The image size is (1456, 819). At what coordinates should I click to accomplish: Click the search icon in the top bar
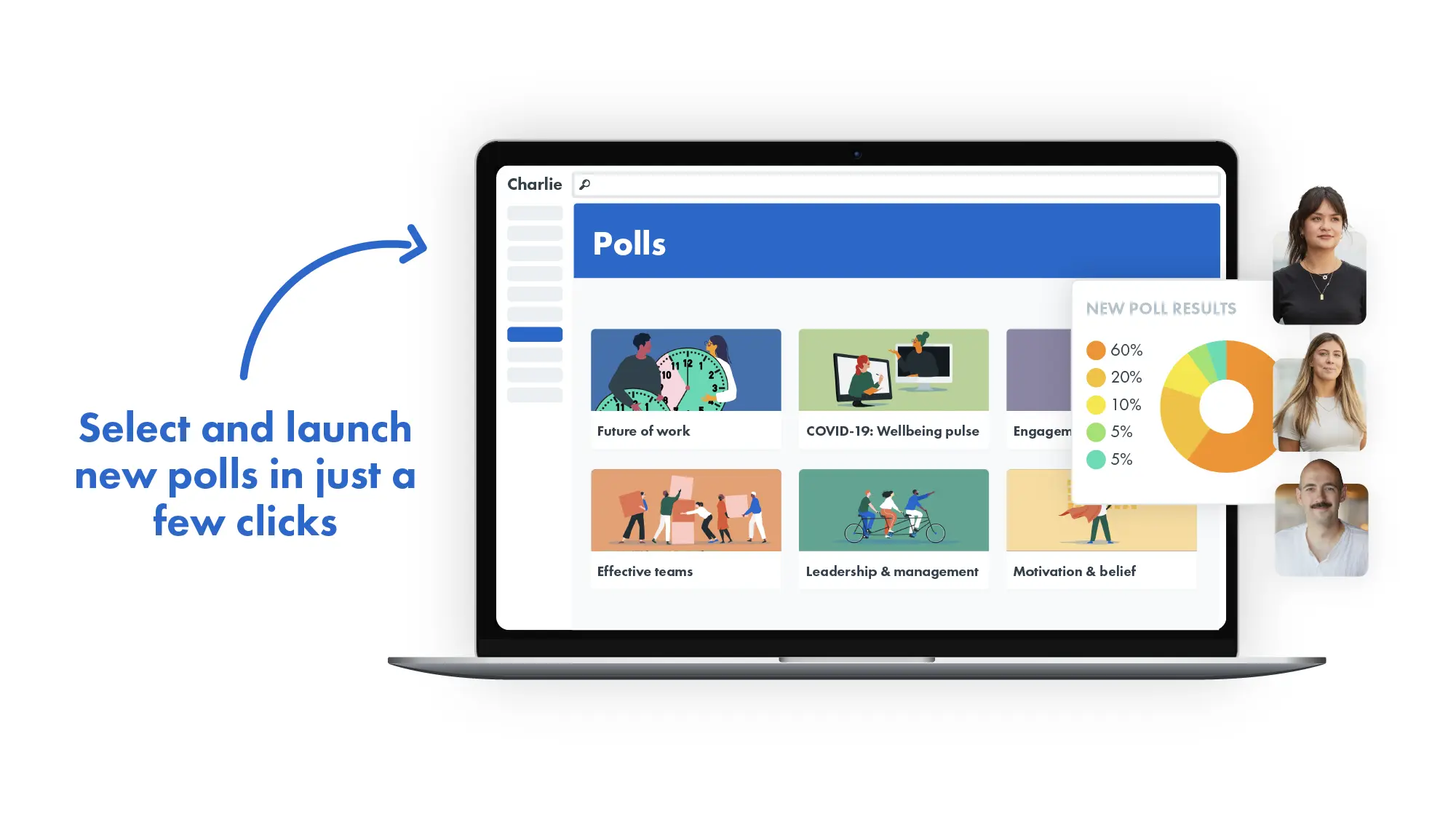tap(588, 184)
